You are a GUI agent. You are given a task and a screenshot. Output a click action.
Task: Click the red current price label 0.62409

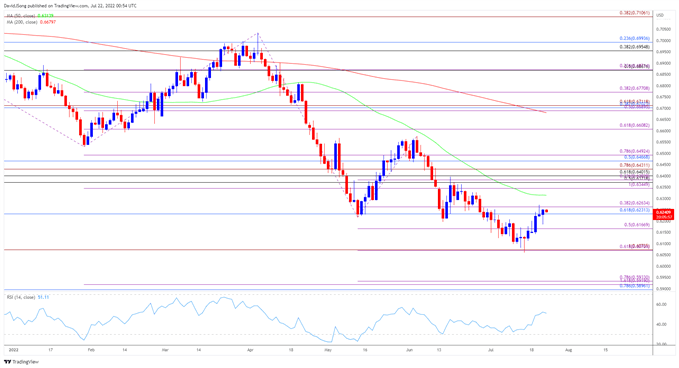tap(664, 214)
